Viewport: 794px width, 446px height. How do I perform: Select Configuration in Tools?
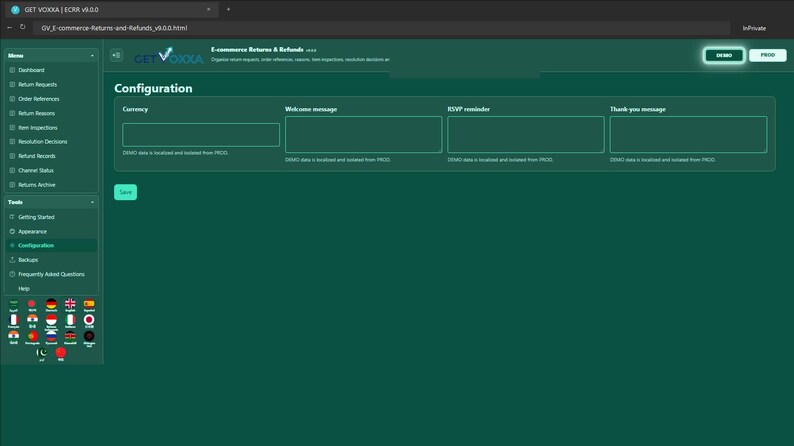[x=51, y=246]
